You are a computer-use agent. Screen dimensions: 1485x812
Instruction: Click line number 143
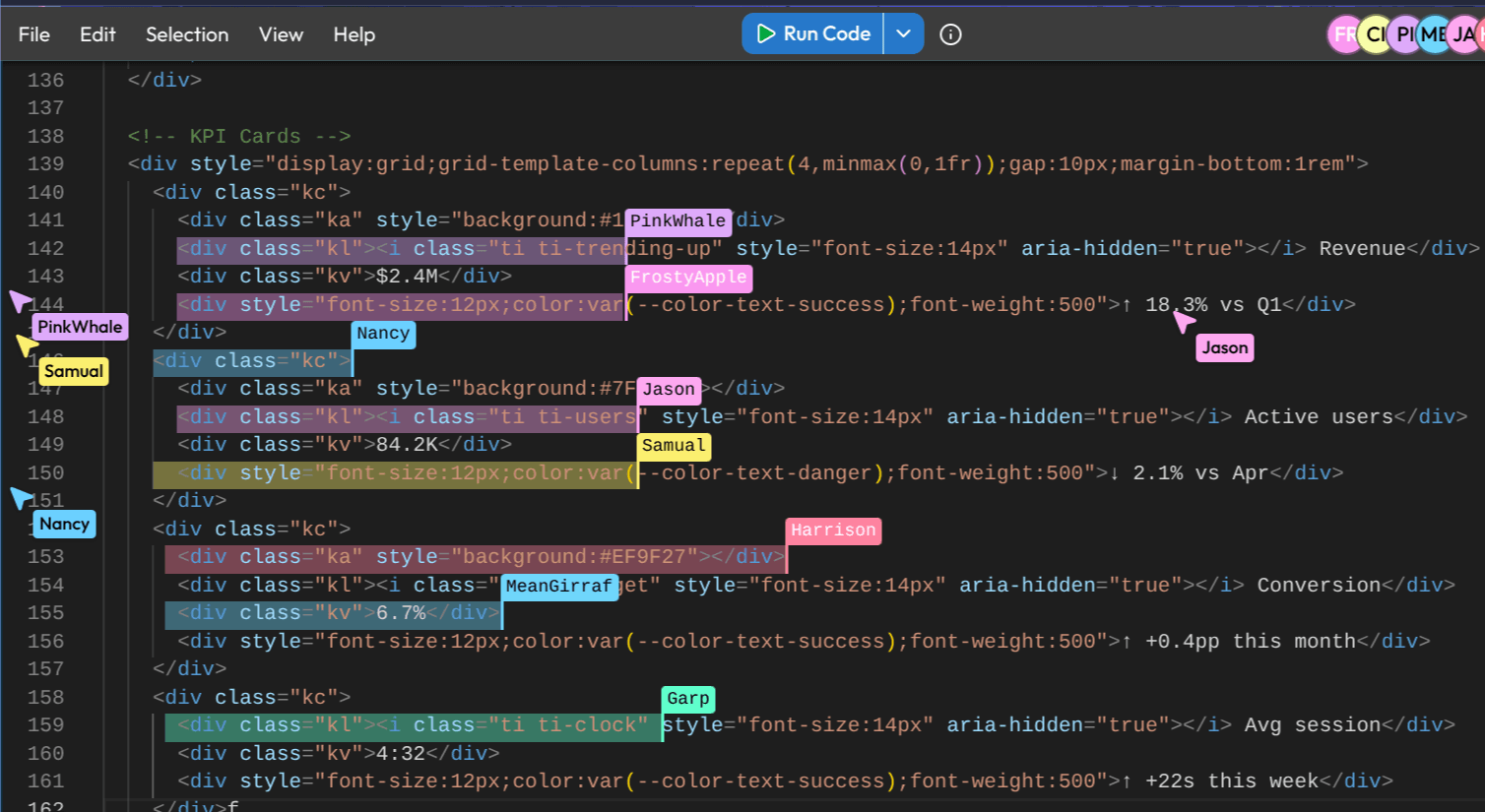pos(46,277)
